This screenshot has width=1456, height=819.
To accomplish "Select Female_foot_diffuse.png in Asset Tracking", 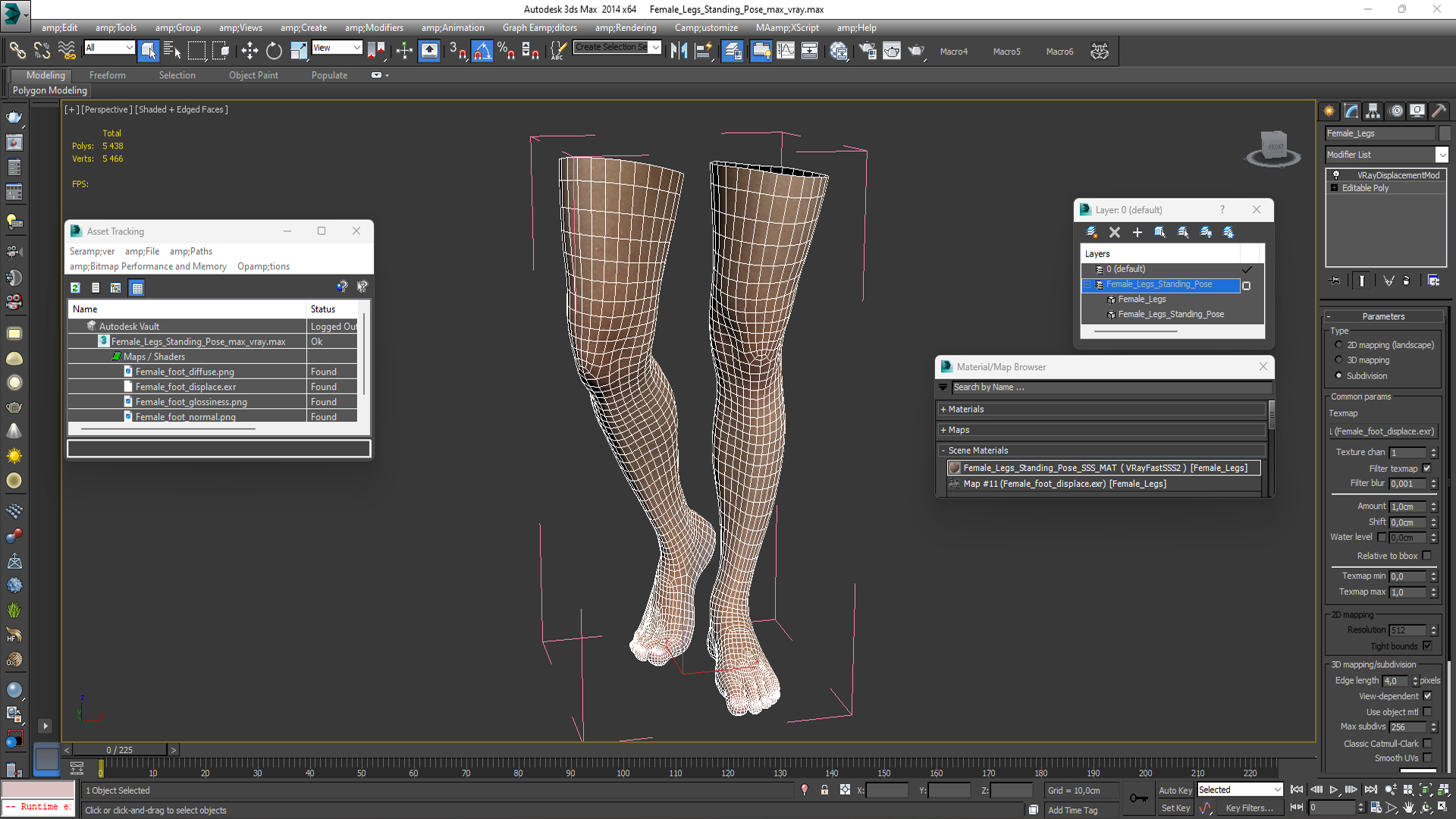I will pos(185,372).
